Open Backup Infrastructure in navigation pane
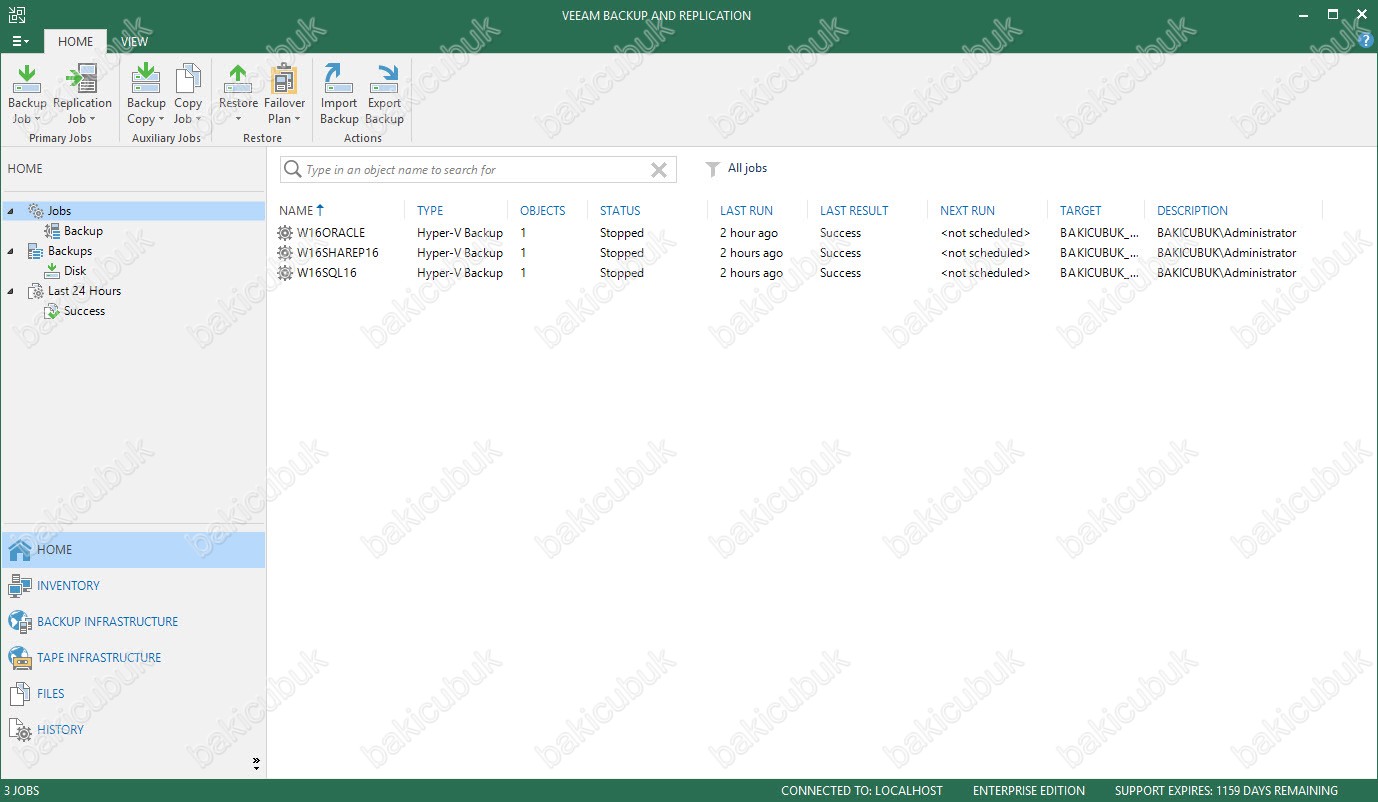 pyautogui.click(x=107, y=622)
